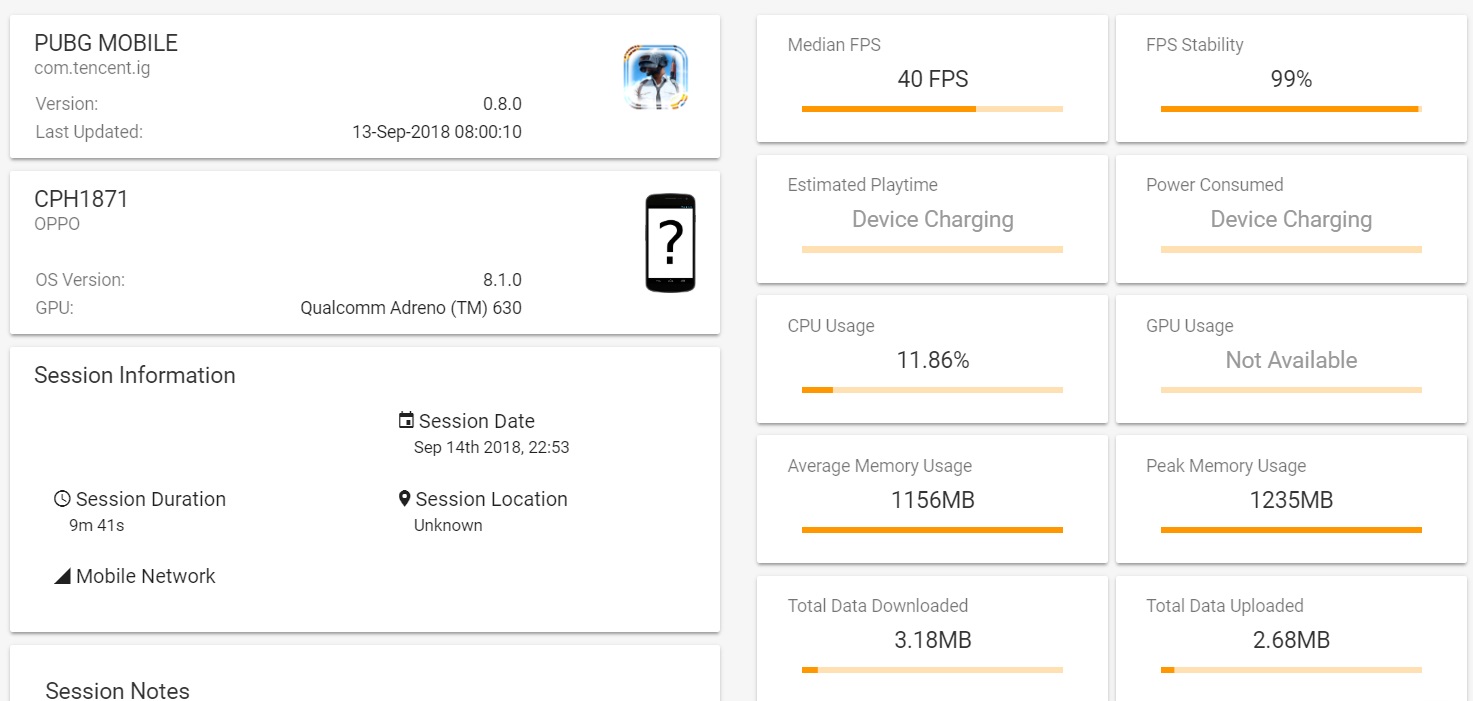The height and width of the screenshot is (701, 1473).
Task: Click the OS version value 8.1.0
Action: pyautogui.click(x=502, y=280)
